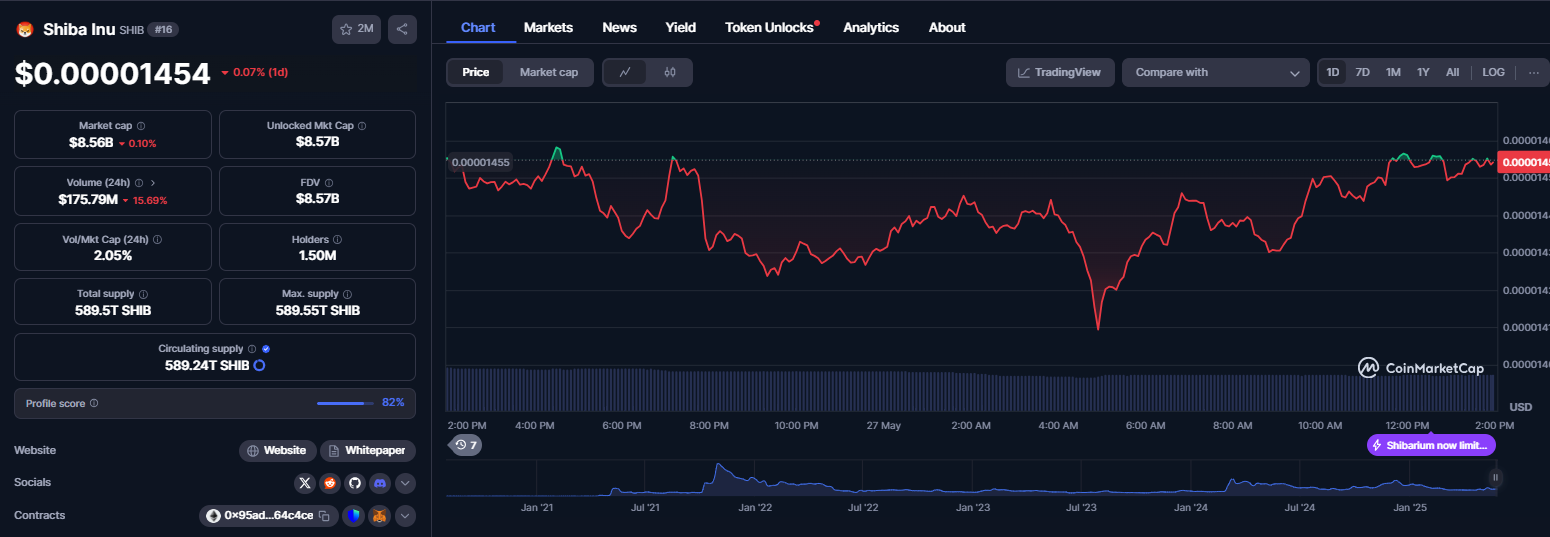
Task: Toggle chart to Price view
Action: [x=476, y=72]
